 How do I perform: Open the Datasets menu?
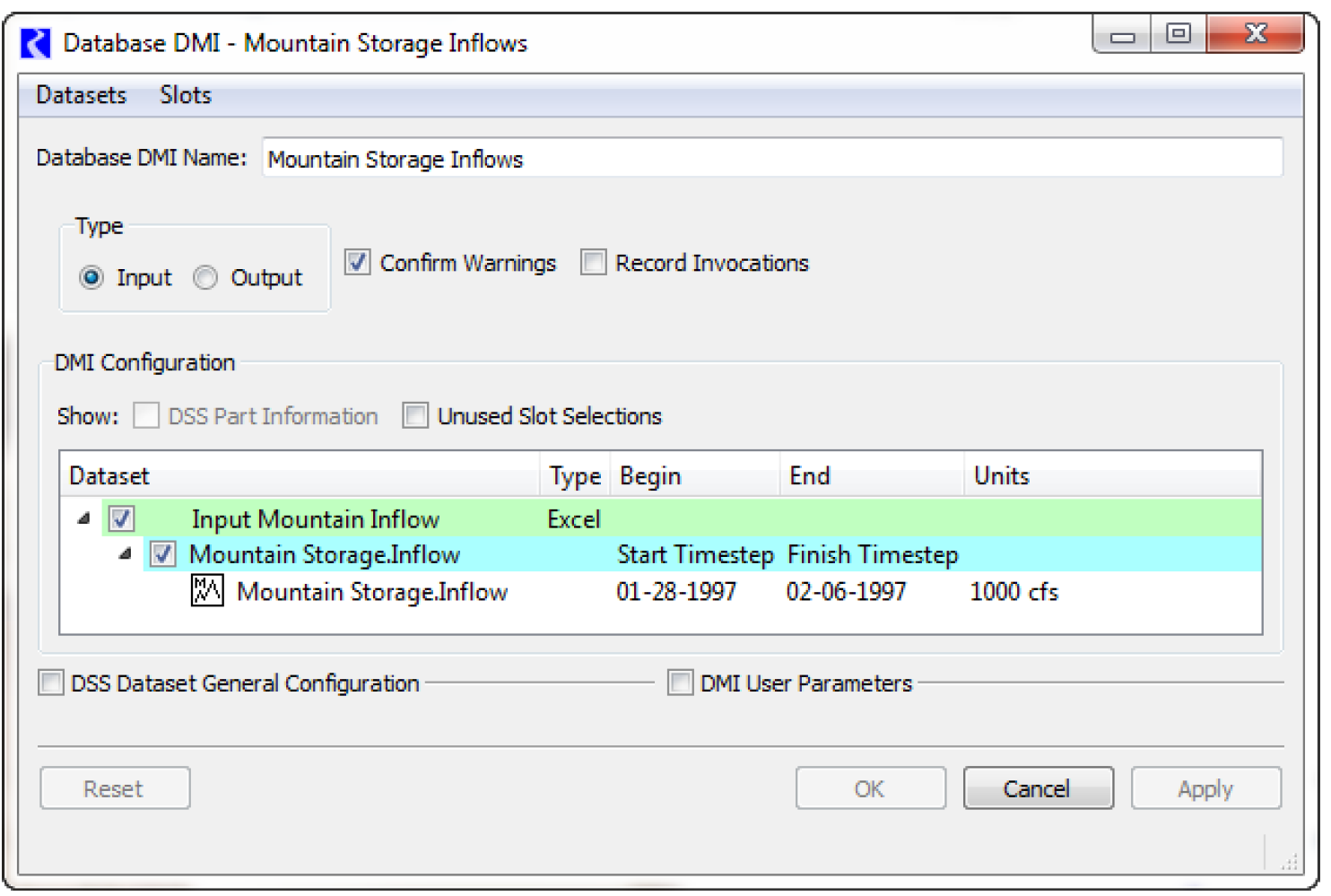(x=81, y=95)
